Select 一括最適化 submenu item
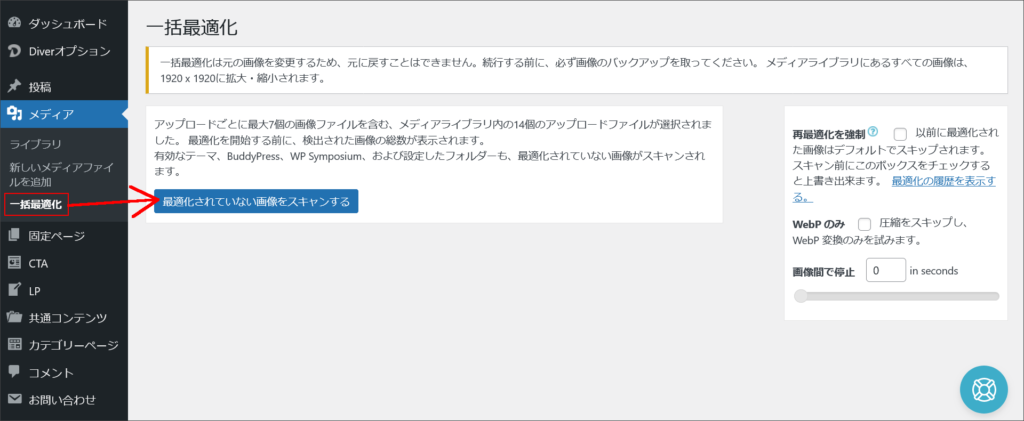 pos(36,204)
